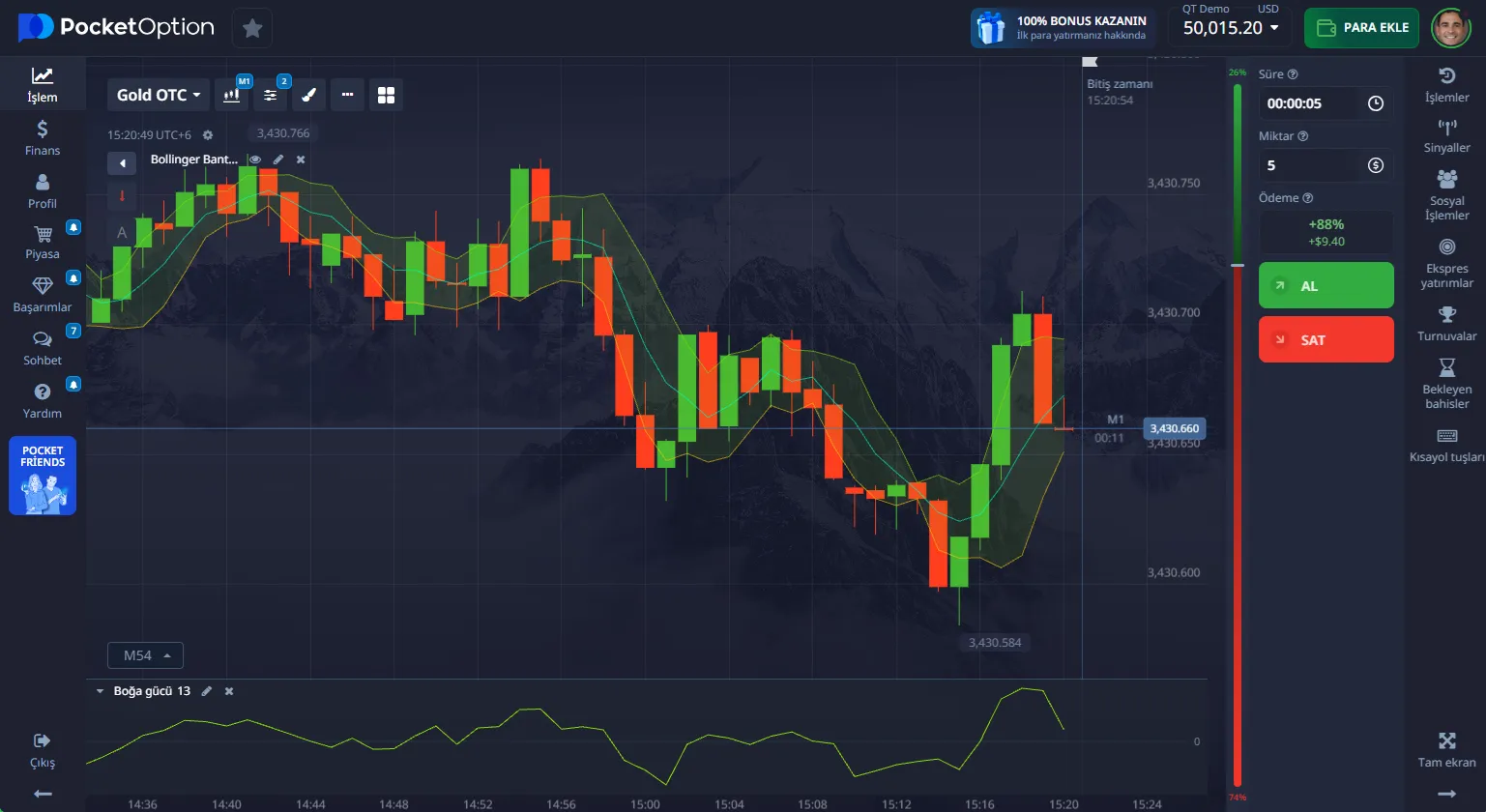Open the Finans menu item
This screenshot has height=812, width=1486.
click(x=43, y=137)
